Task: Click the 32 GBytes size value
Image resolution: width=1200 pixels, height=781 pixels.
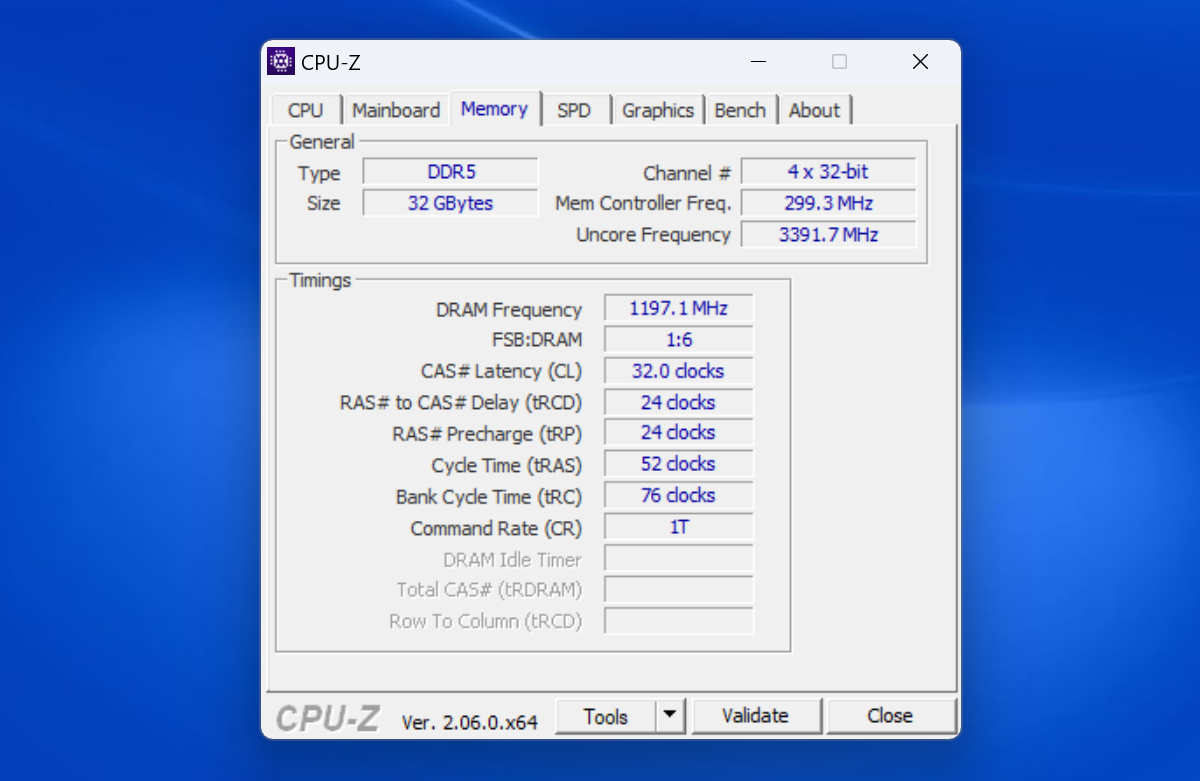Action: click(451, 203)
